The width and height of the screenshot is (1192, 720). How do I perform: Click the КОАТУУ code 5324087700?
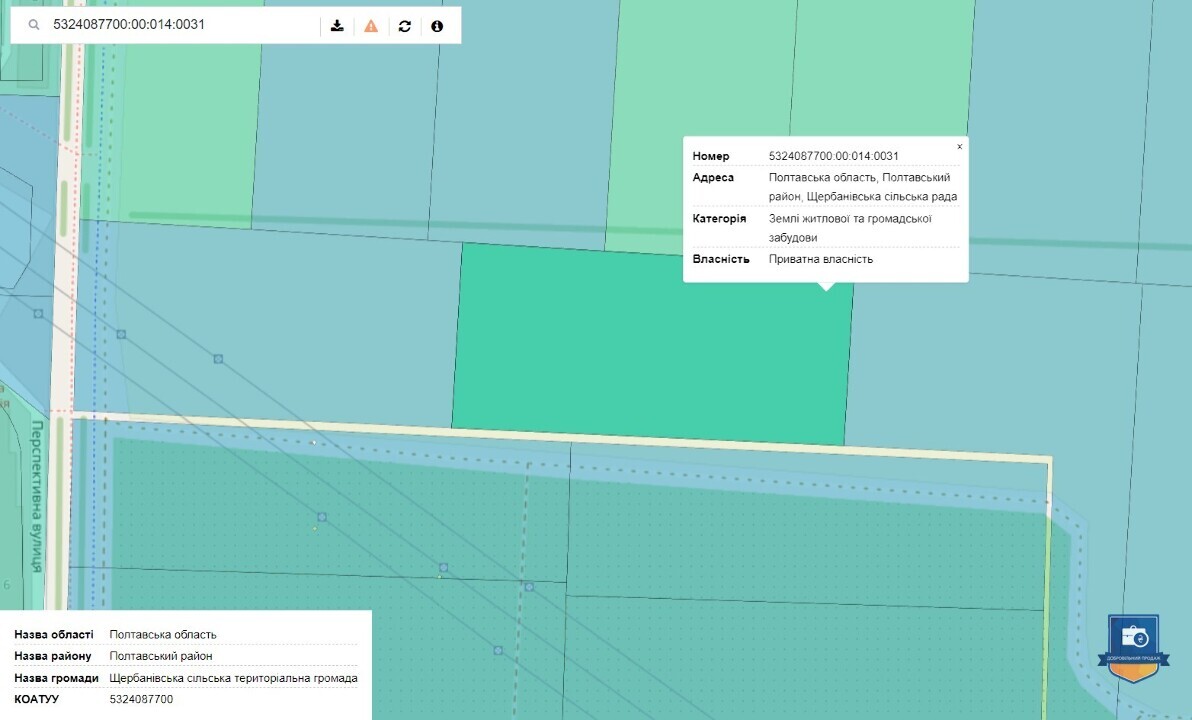(141, 699)
